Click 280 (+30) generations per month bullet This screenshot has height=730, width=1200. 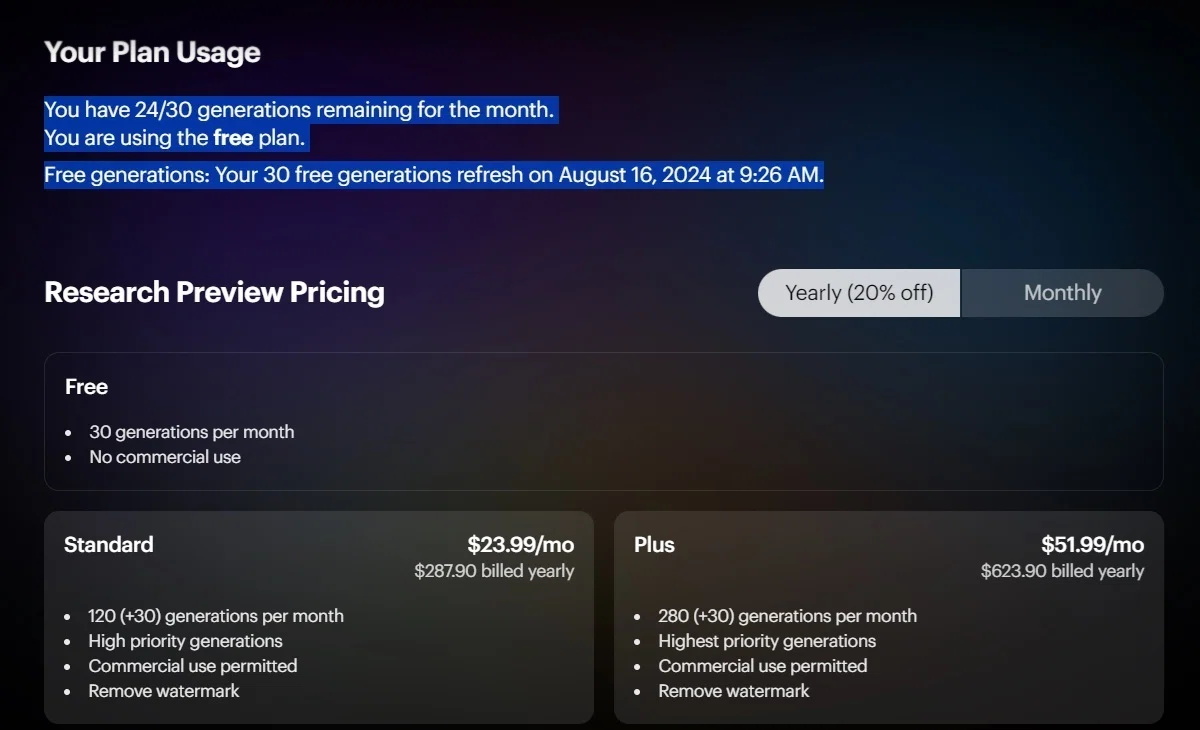[x=787, y=616]
